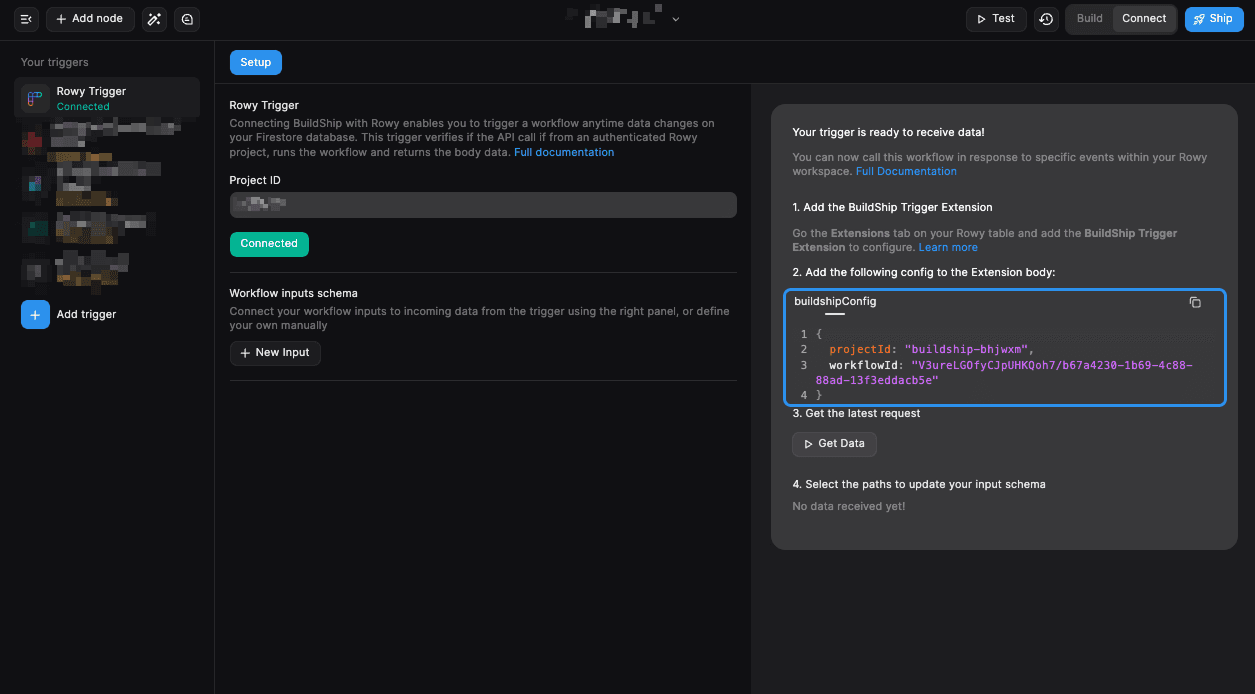Click the Get Data button
Screen dimensions: 1255x694
coord(835,444)
